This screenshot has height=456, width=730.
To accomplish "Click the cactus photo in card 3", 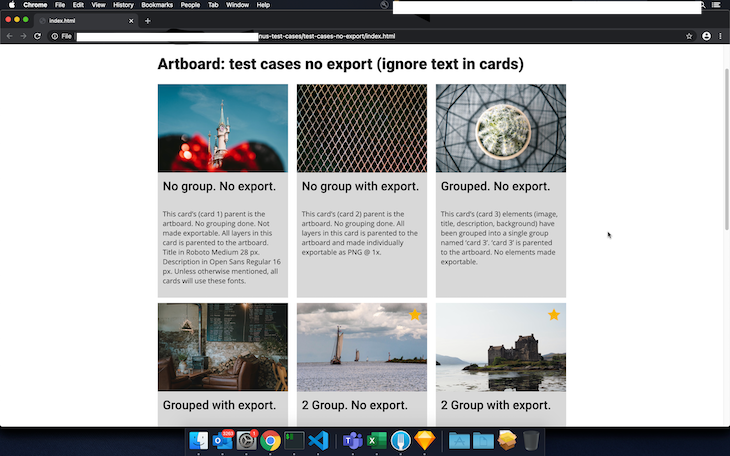I will 501,128.
